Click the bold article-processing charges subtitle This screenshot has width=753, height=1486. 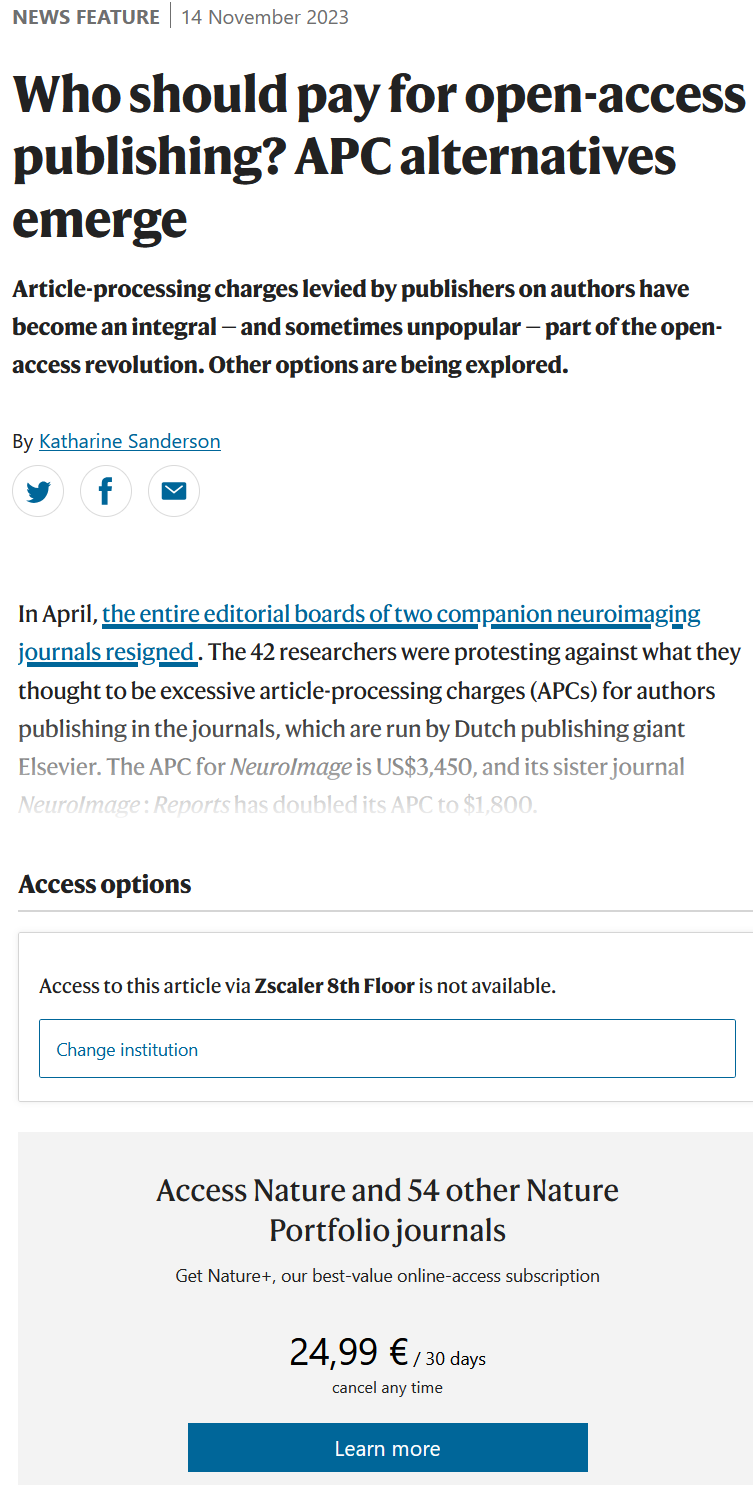pos(367,327)
